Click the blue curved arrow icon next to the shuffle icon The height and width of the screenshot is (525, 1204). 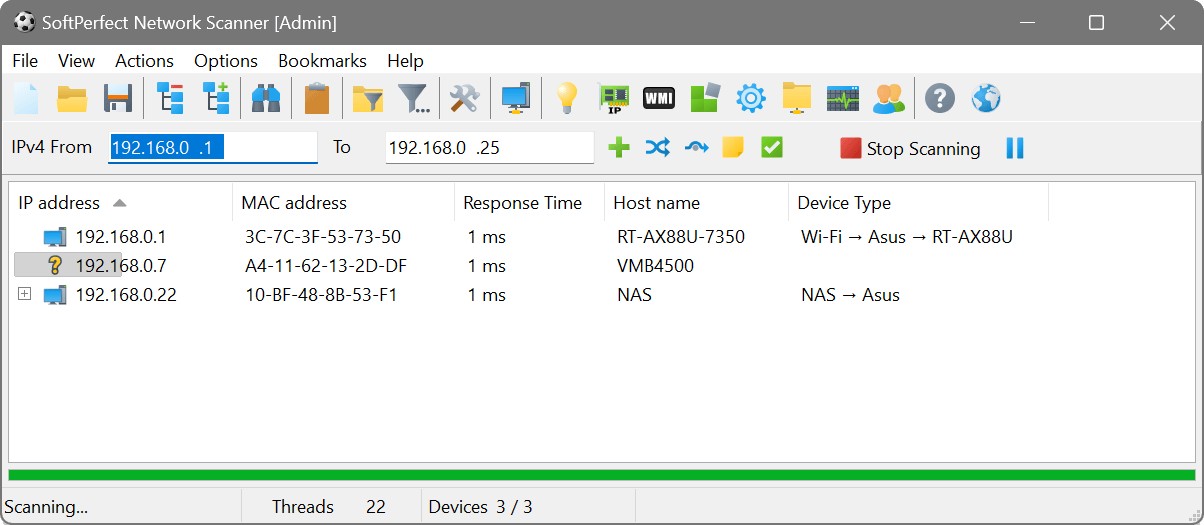coord(696,148)
